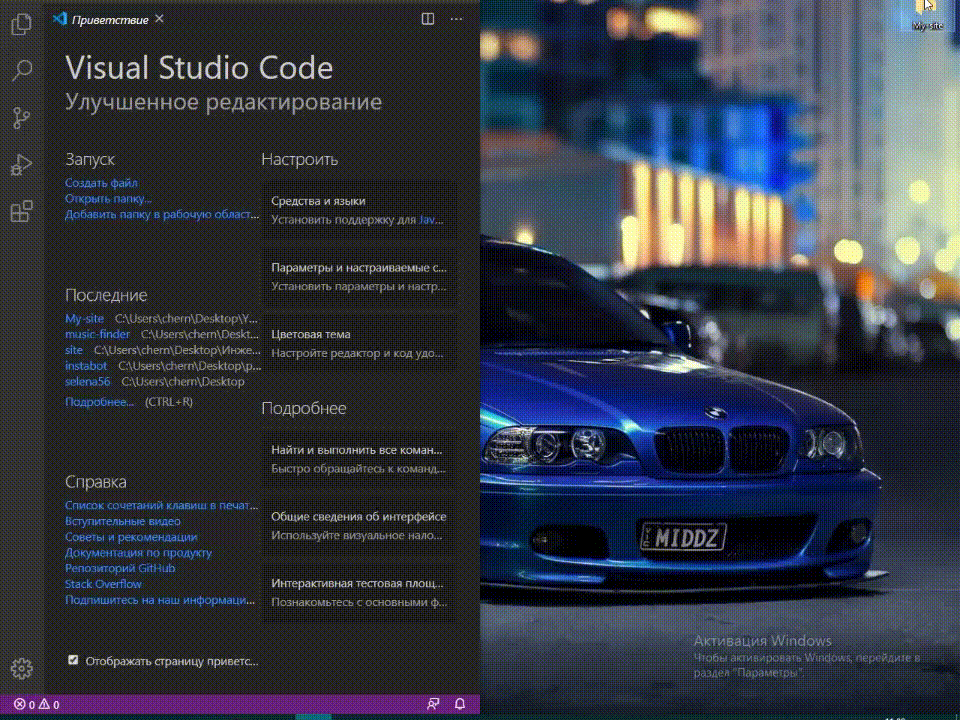This screenshot has height=720, width=960.
Task: Open Список сочетаний клавиш link
Action: click(162, 505)
